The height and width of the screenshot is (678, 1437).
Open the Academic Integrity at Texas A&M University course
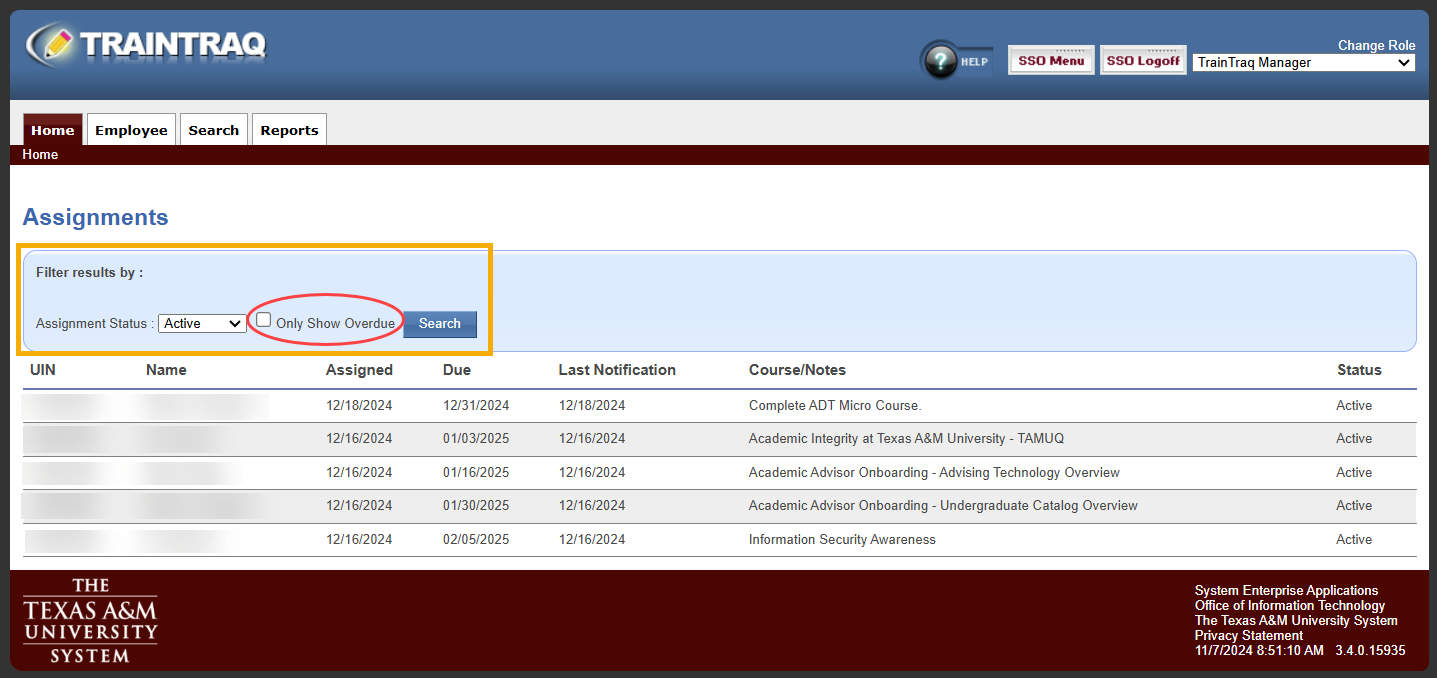tap(906, 438)
